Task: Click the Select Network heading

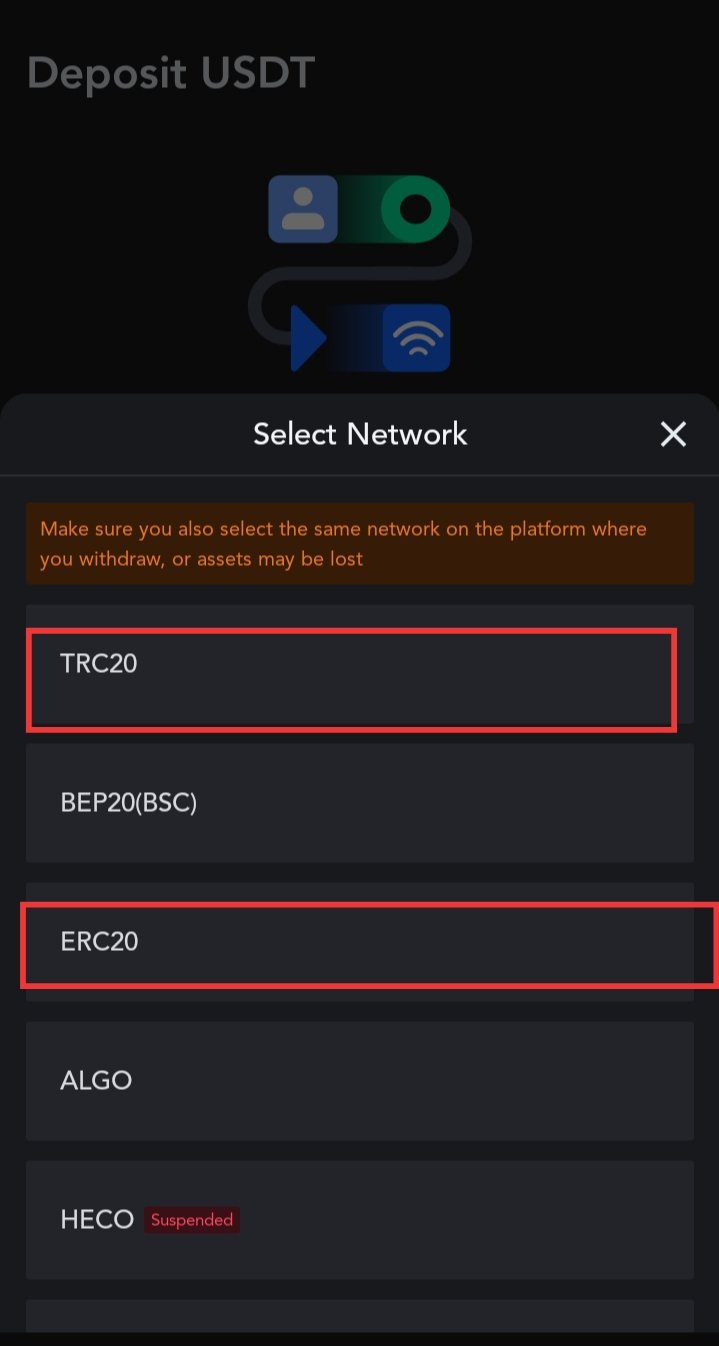Action: click(360, 434)
